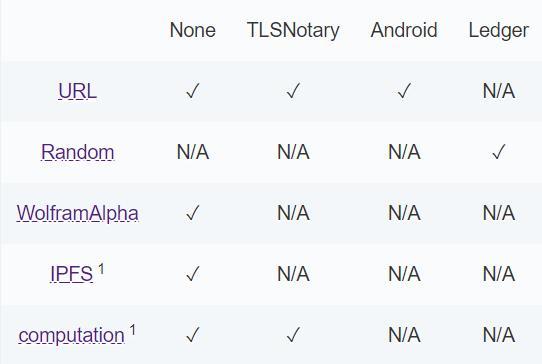Open the URL data source link
The width and height of the screenshot is (542, 364).
tap(77, 91)
